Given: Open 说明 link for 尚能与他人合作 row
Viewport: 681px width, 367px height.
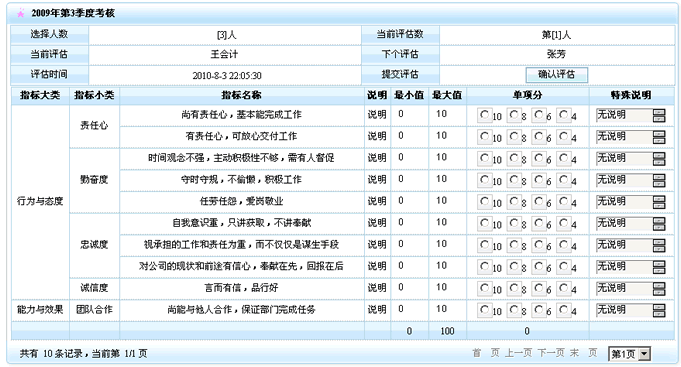Looking at the screenshot, I should [377, 310].
